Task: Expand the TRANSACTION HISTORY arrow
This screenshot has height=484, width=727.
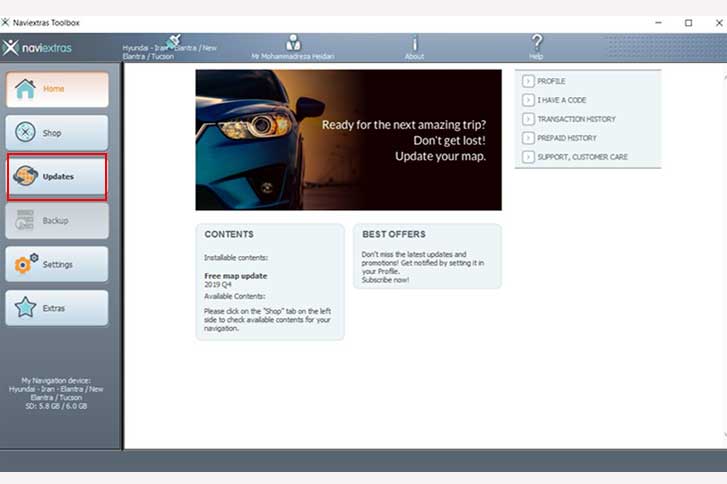Action: (x=528, y=119)
